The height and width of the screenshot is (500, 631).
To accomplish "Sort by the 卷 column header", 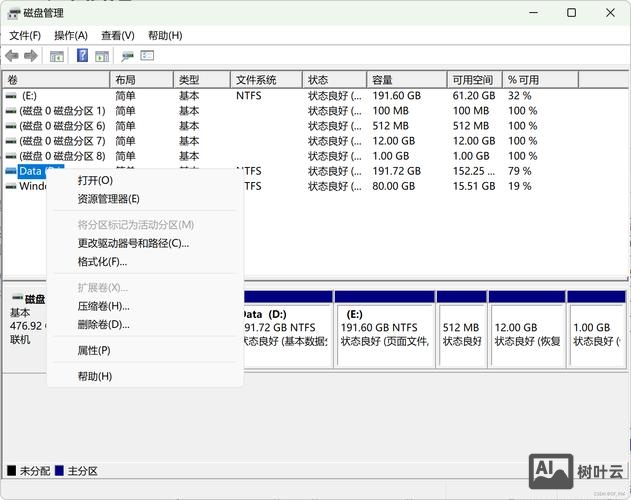I will [56, 80].
